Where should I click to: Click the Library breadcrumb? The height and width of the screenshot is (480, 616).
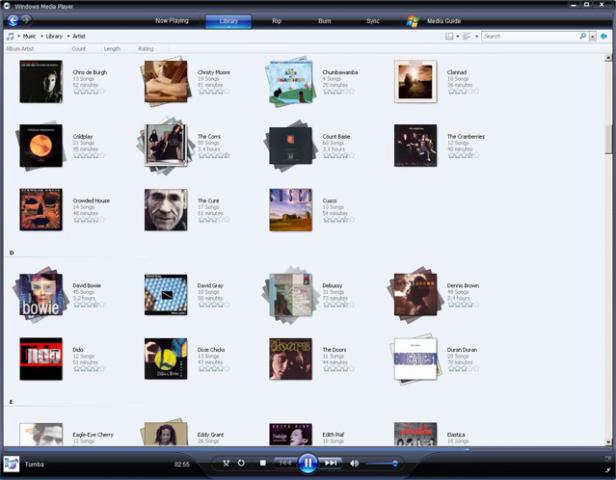pyautogui.click(x=54, y=36)
